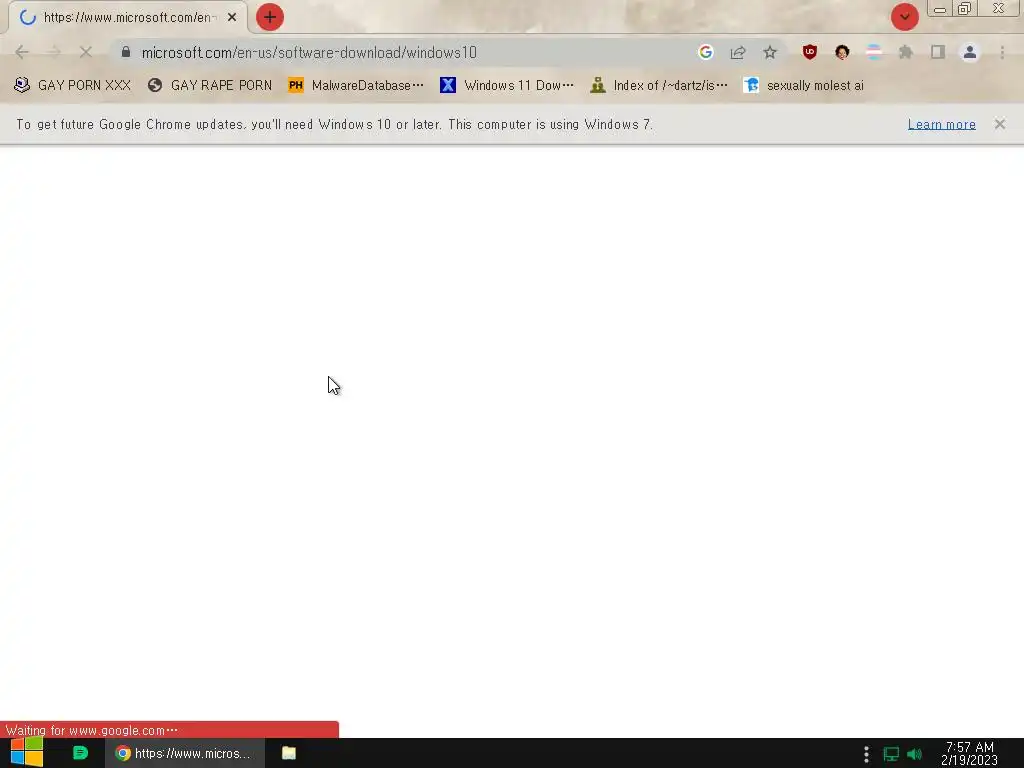Open the Chrome three-dot menu
Screen dimensions: 1024x768
(1002, 52)
